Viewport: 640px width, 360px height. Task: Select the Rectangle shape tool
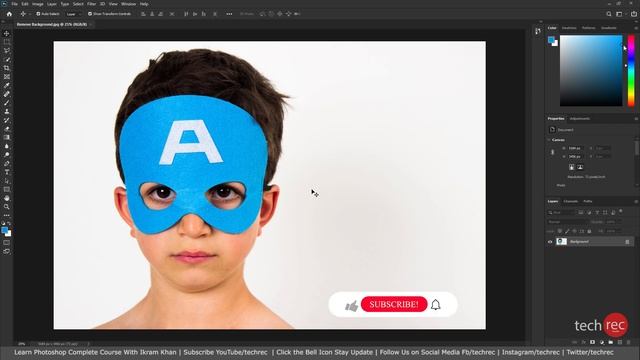pyautogui.click(x=7, y=190)
